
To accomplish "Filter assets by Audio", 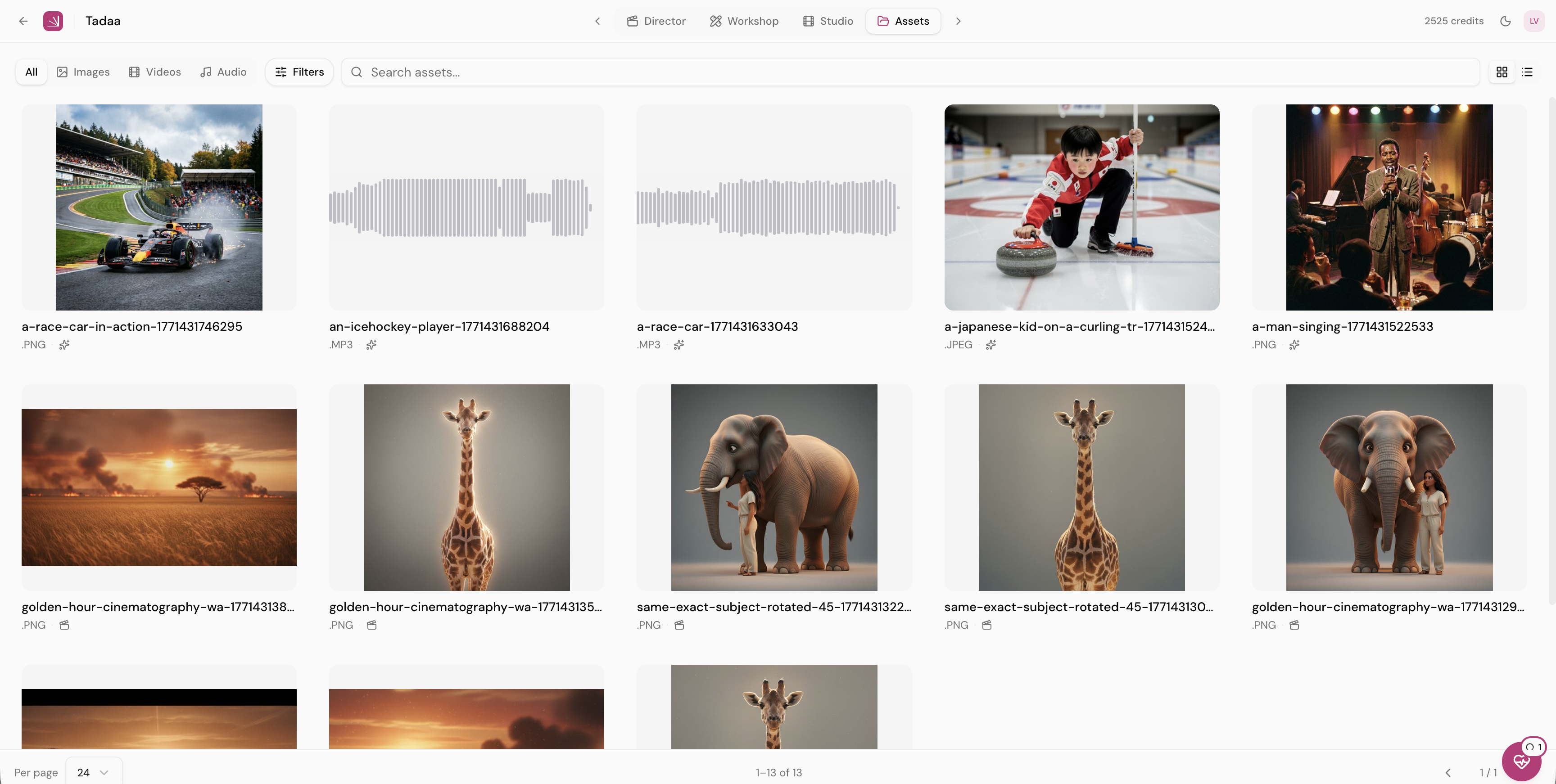I will [223, 72].
